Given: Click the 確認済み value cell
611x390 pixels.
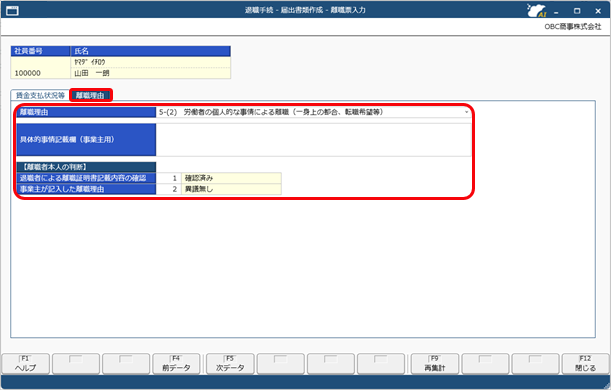Looking at the screenshot, I should click(x=231, y=178).
